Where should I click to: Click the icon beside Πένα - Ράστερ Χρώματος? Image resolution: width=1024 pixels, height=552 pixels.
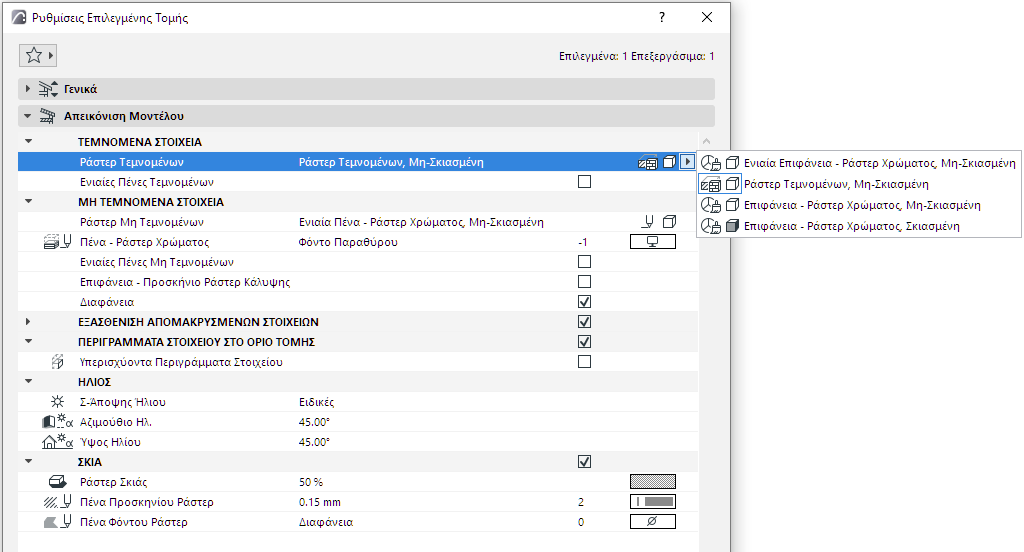[x=57, y=242]
